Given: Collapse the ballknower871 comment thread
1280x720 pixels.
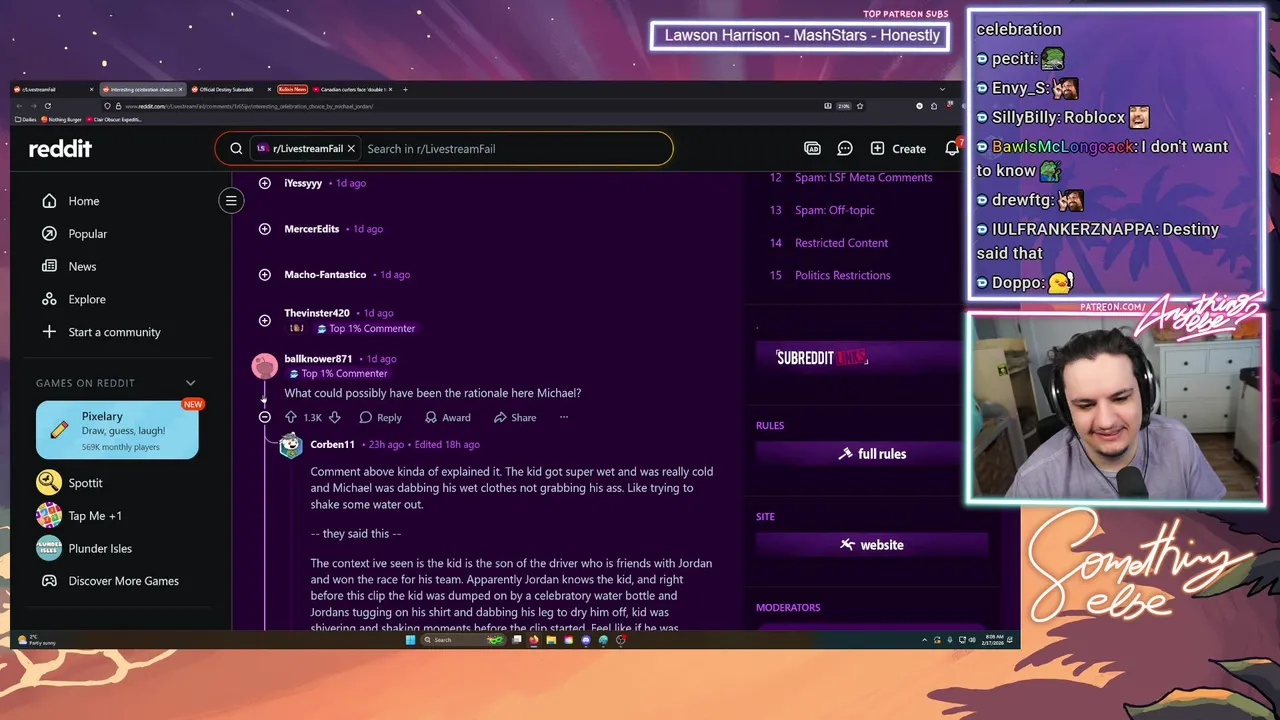Looking at the screenshot, I should 265,417.
